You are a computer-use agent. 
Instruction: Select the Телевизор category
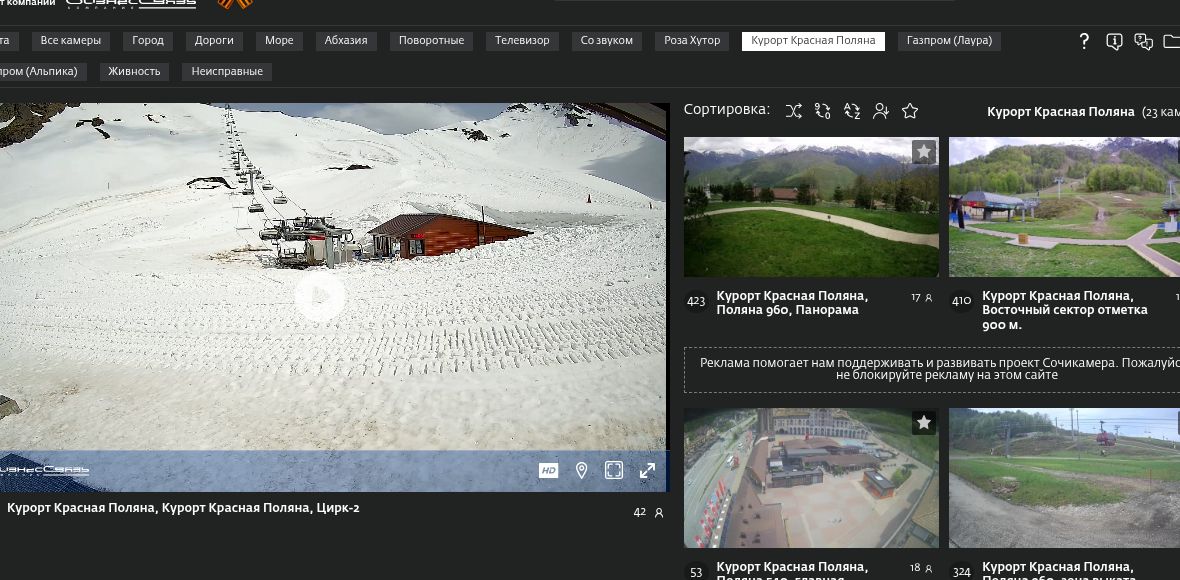coord(522,41)
